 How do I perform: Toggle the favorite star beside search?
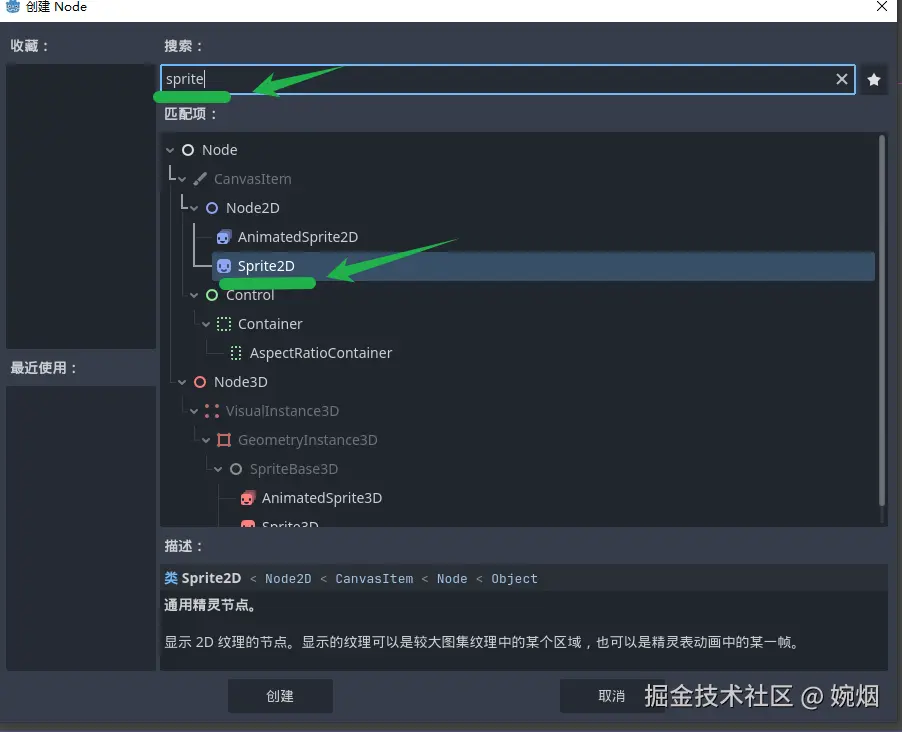point(874,79)
